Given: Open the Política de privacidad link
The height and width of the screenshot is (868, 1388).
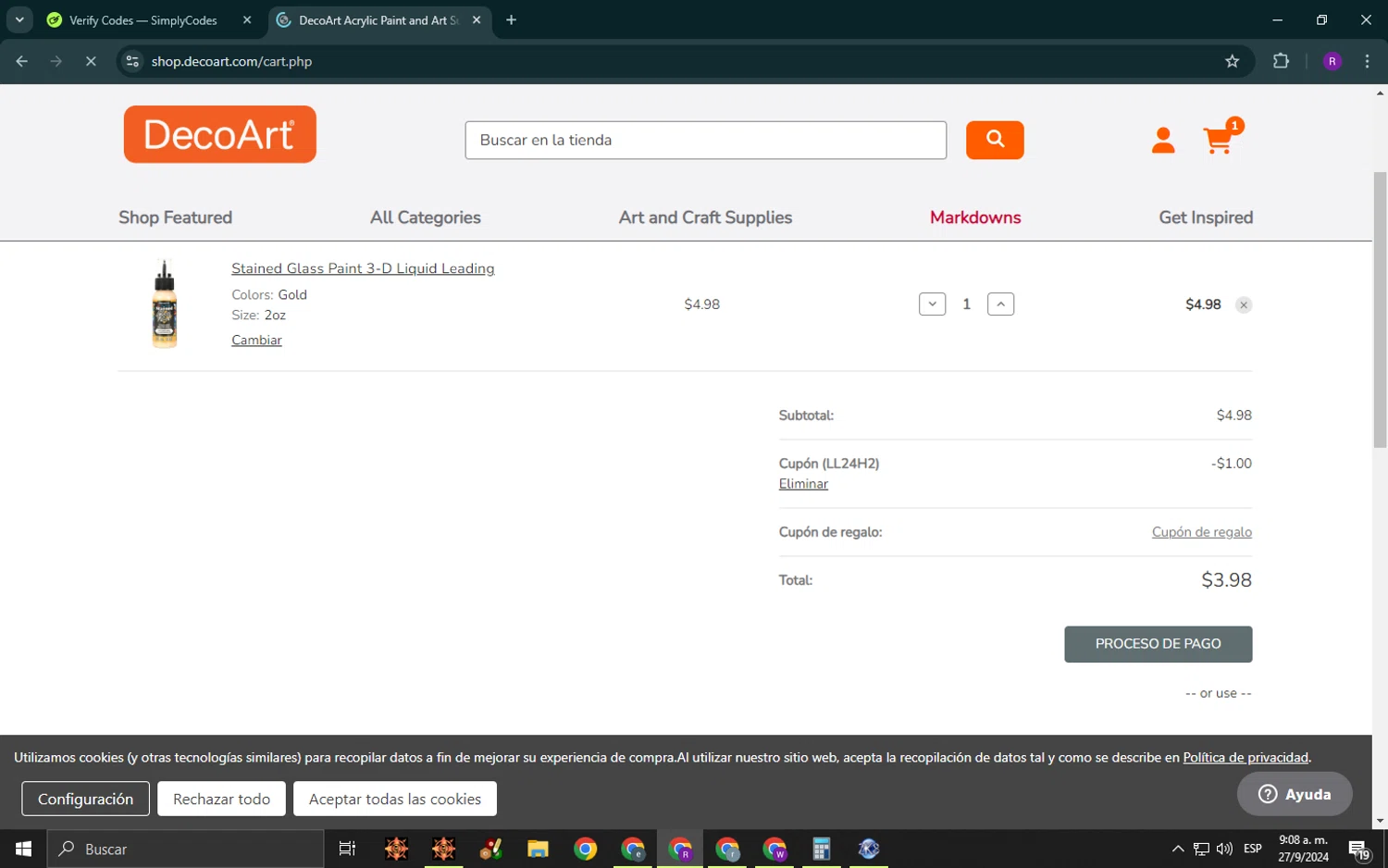Looking at the screenshot, I should [x=1245, y=757].
